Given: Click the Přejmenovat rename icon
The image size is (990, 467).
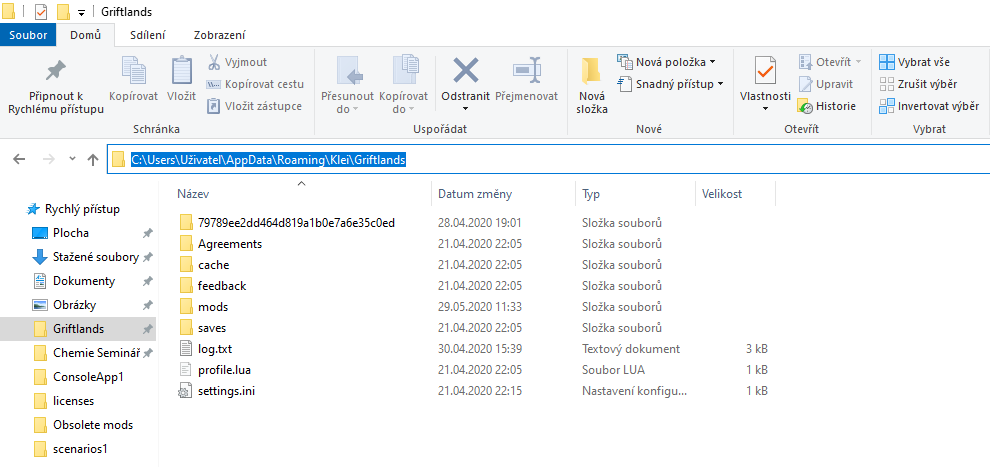Looking at the screenshot, I should [x=527, y=72].
